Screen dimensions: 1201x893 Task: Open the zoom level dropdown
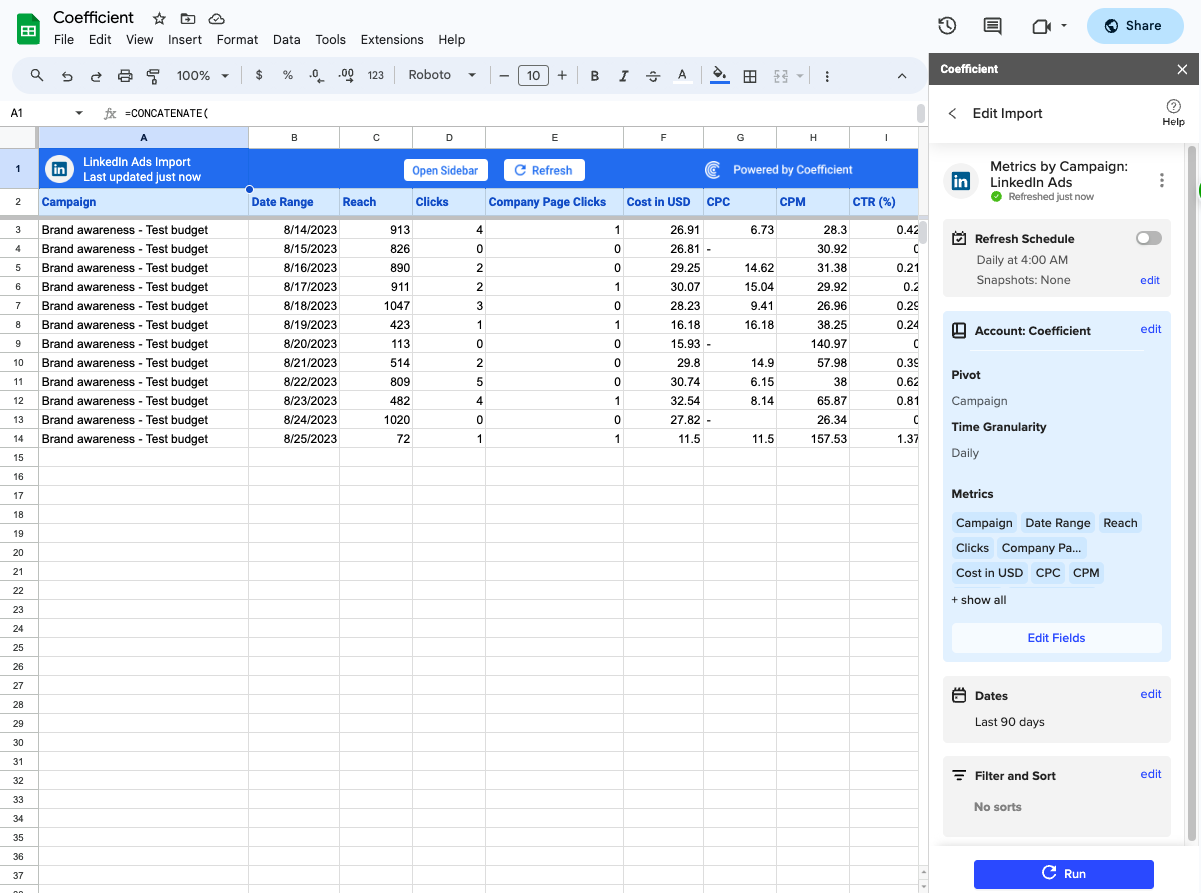click(203, 75)
